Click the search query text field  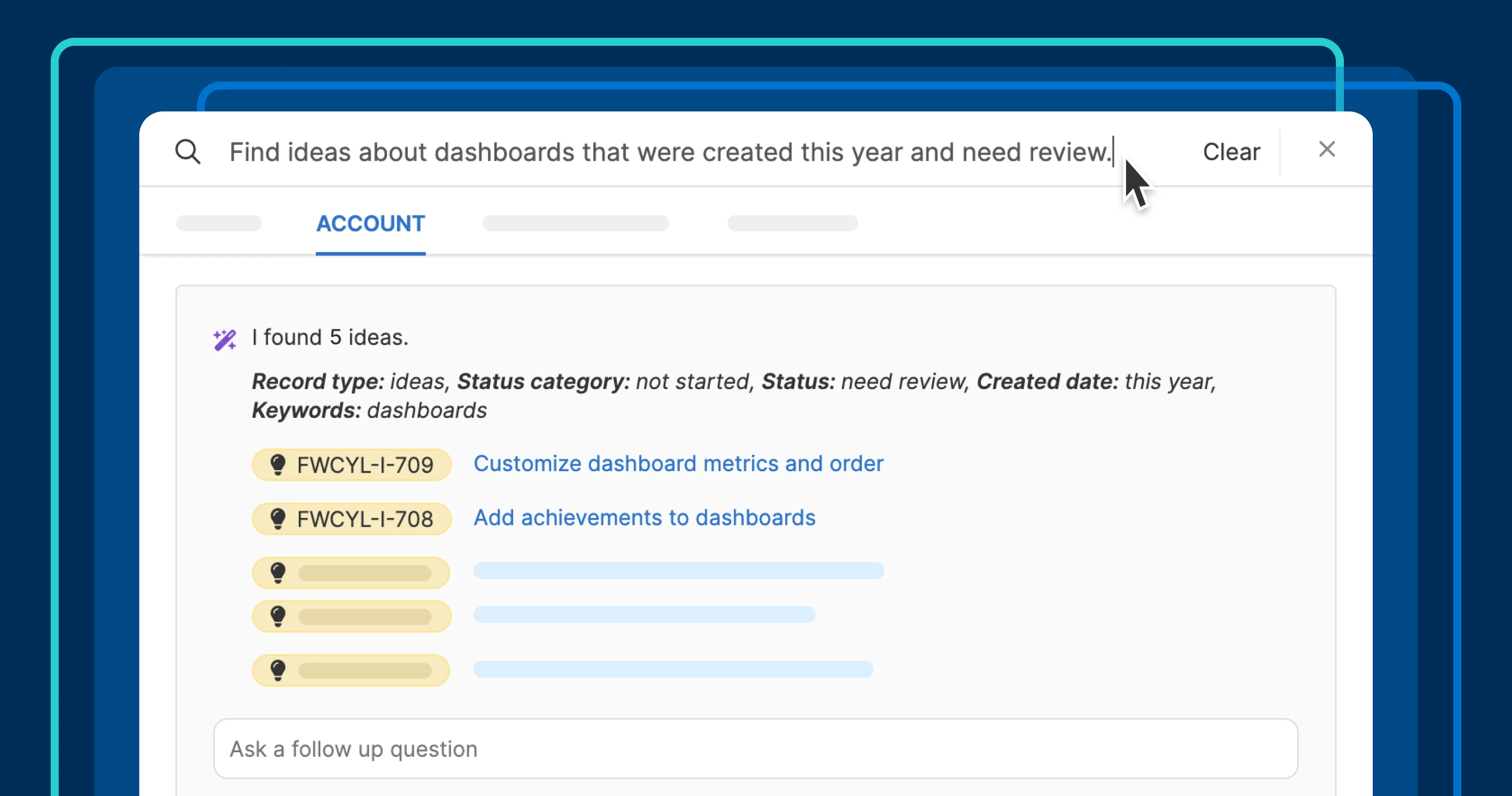point(669,152)
